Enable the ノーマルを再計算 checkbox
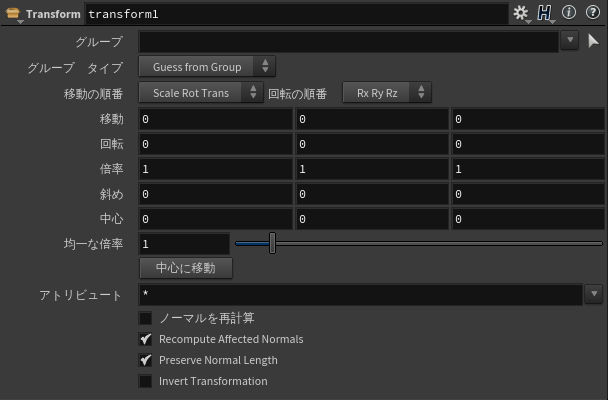The width and height of the screenshot is (608, 400). point(146,318)
